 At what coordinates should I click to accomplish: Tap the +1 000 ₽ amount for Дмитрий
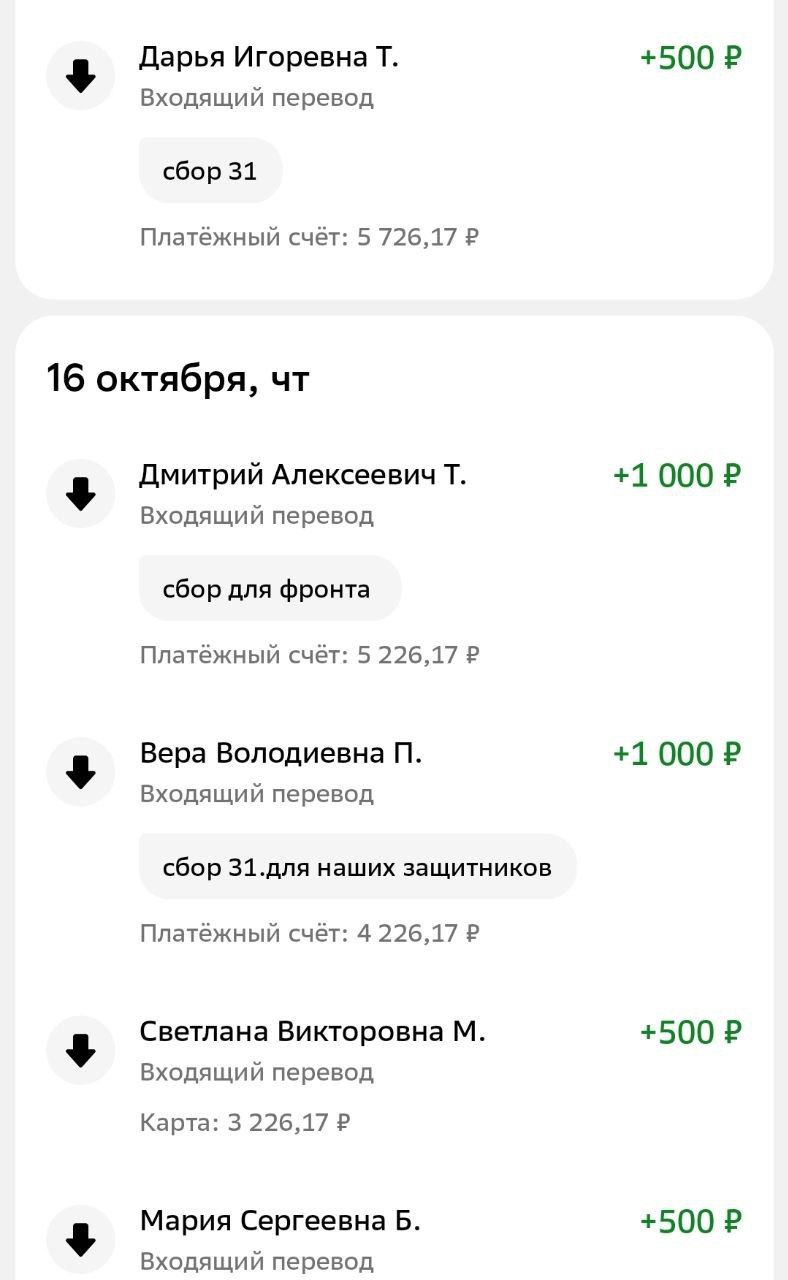[x=677, y=475]
